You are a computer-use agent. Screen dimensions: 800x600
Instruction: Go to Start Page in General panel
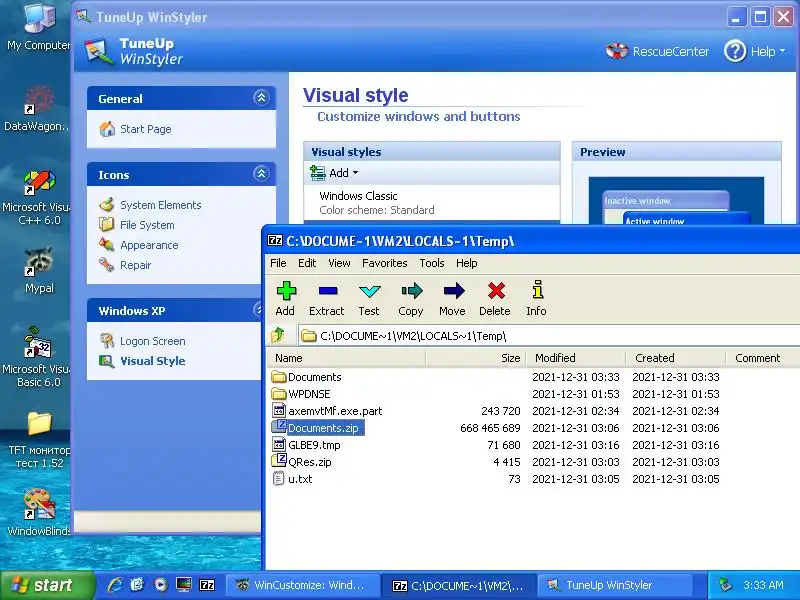tap(136, 129)
